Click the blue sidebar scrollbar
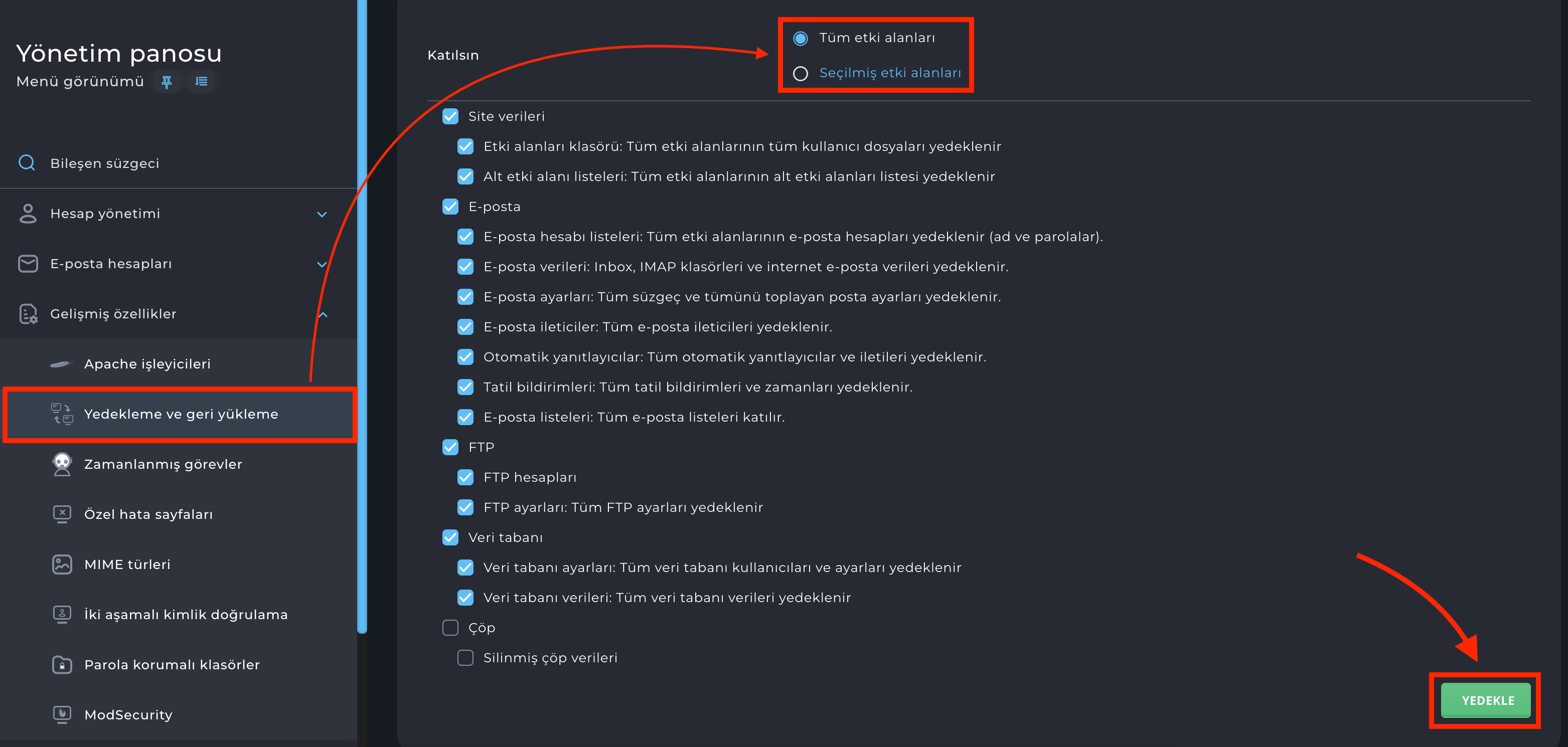 coord(362,316)
